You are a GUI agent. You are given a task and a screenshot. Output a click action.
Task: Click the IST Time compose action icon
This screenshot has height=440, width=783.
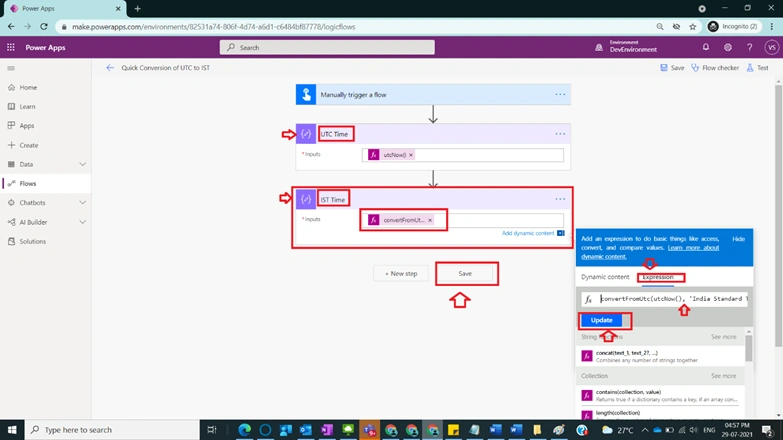tap(306, 199)
